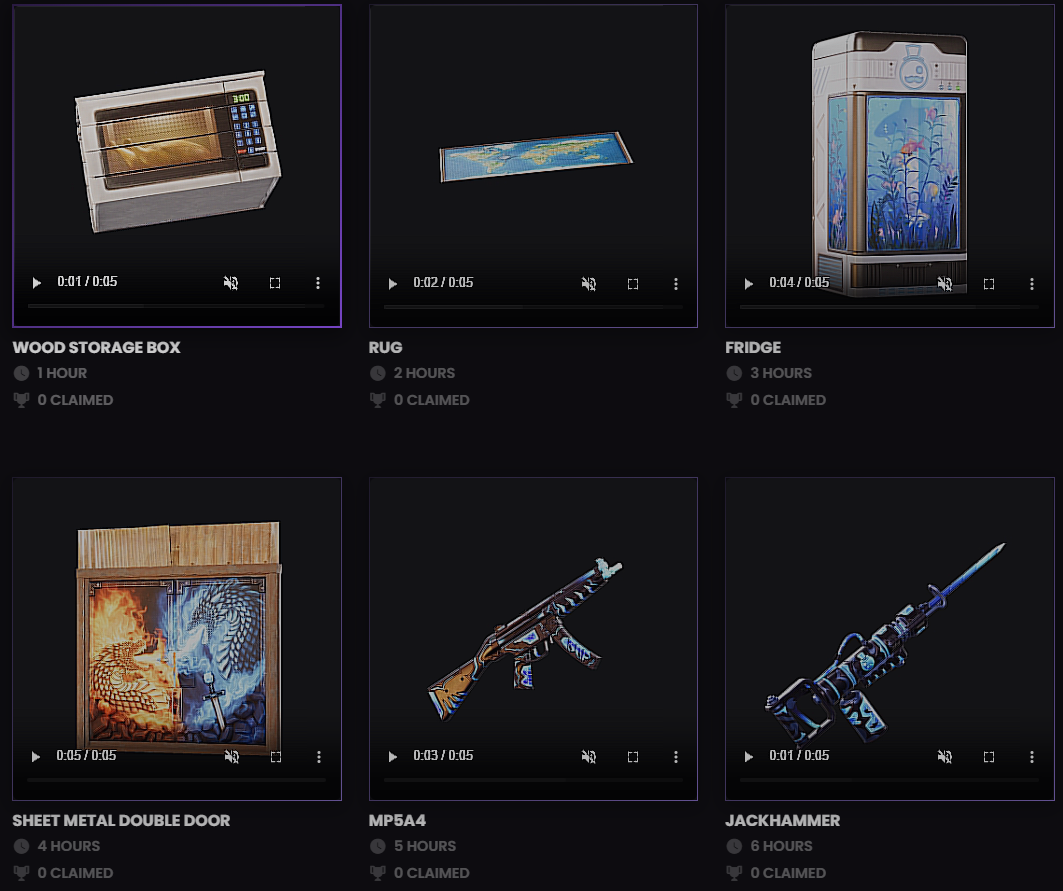1063x891 pixels.
Task: Enter fullscreen for the Jackhammer video
Action: (x=988, y=757)
